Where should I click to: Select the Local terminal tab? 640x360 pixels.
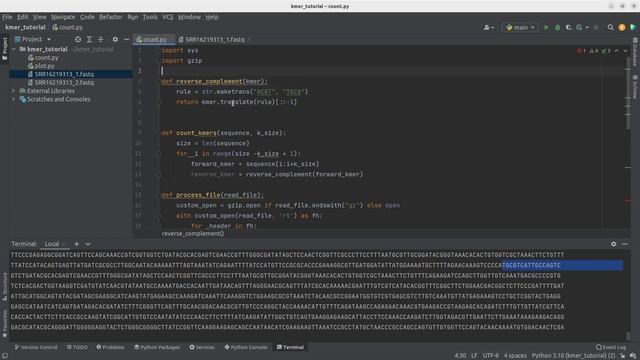click(x=52, y=244)
